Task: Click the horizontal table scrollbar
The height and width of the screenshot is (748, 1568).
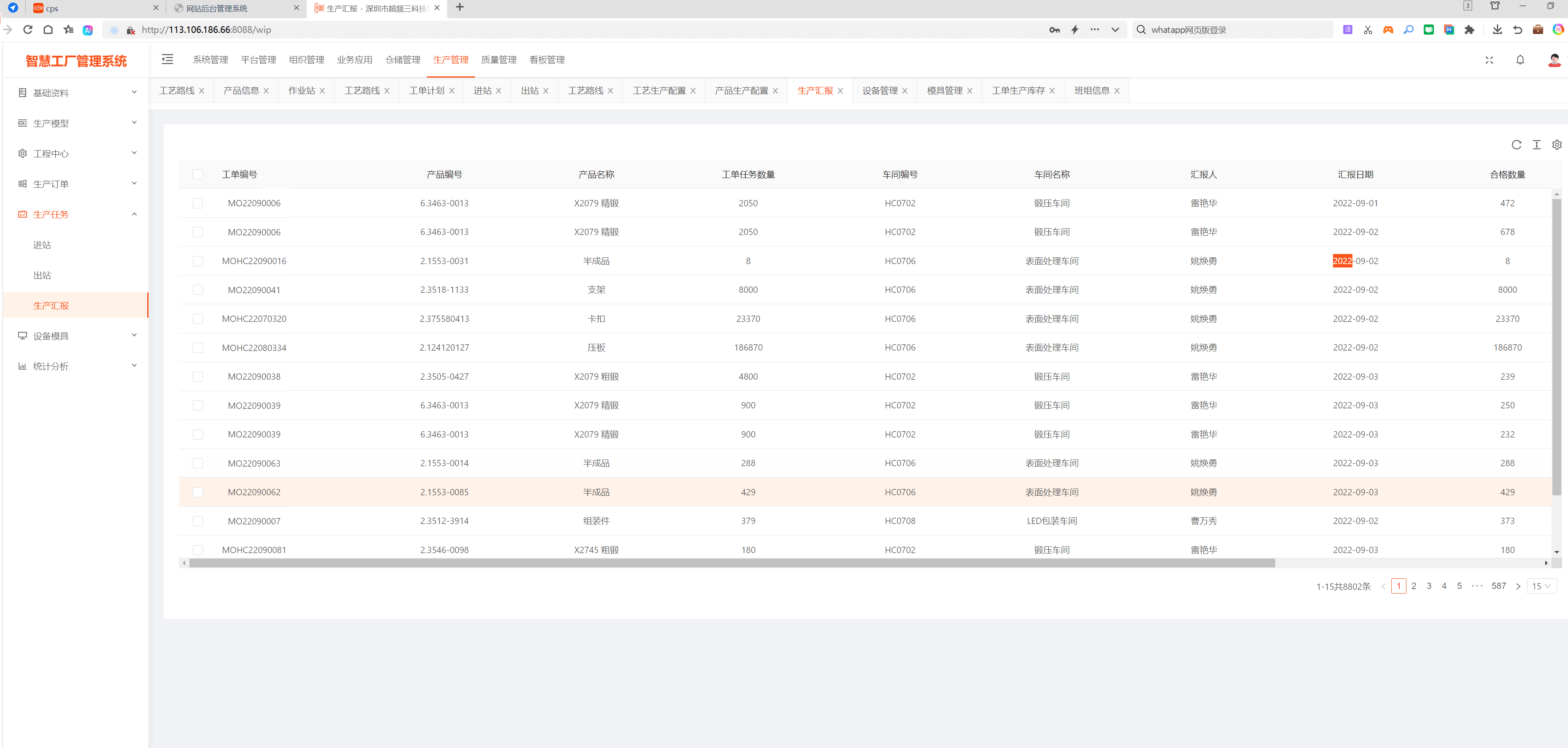Action: click(x=731, y=563)
